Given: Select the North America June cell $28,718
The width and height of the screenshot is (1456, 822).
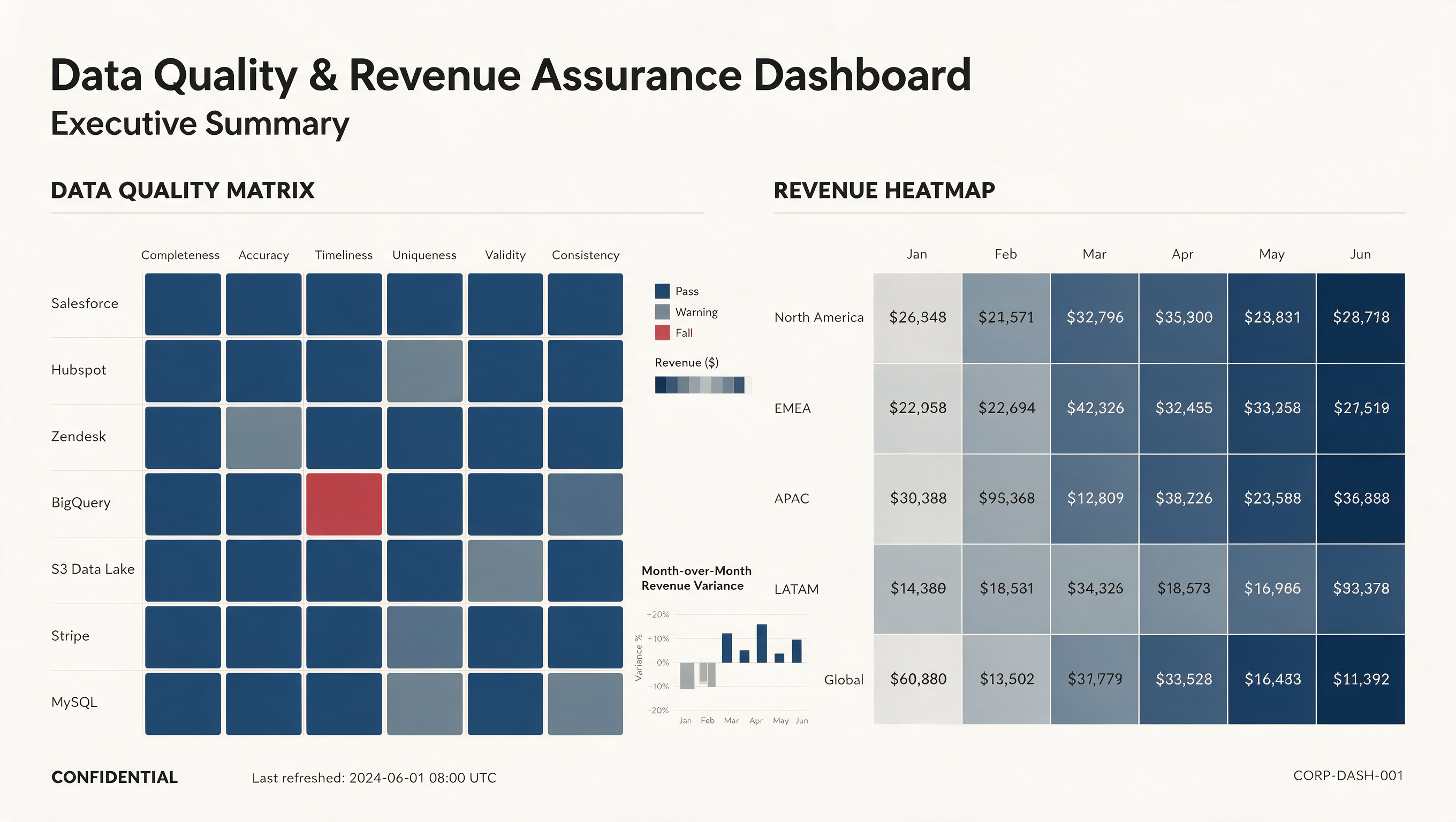Looking at the screenshot, I should pos(1361,318).
